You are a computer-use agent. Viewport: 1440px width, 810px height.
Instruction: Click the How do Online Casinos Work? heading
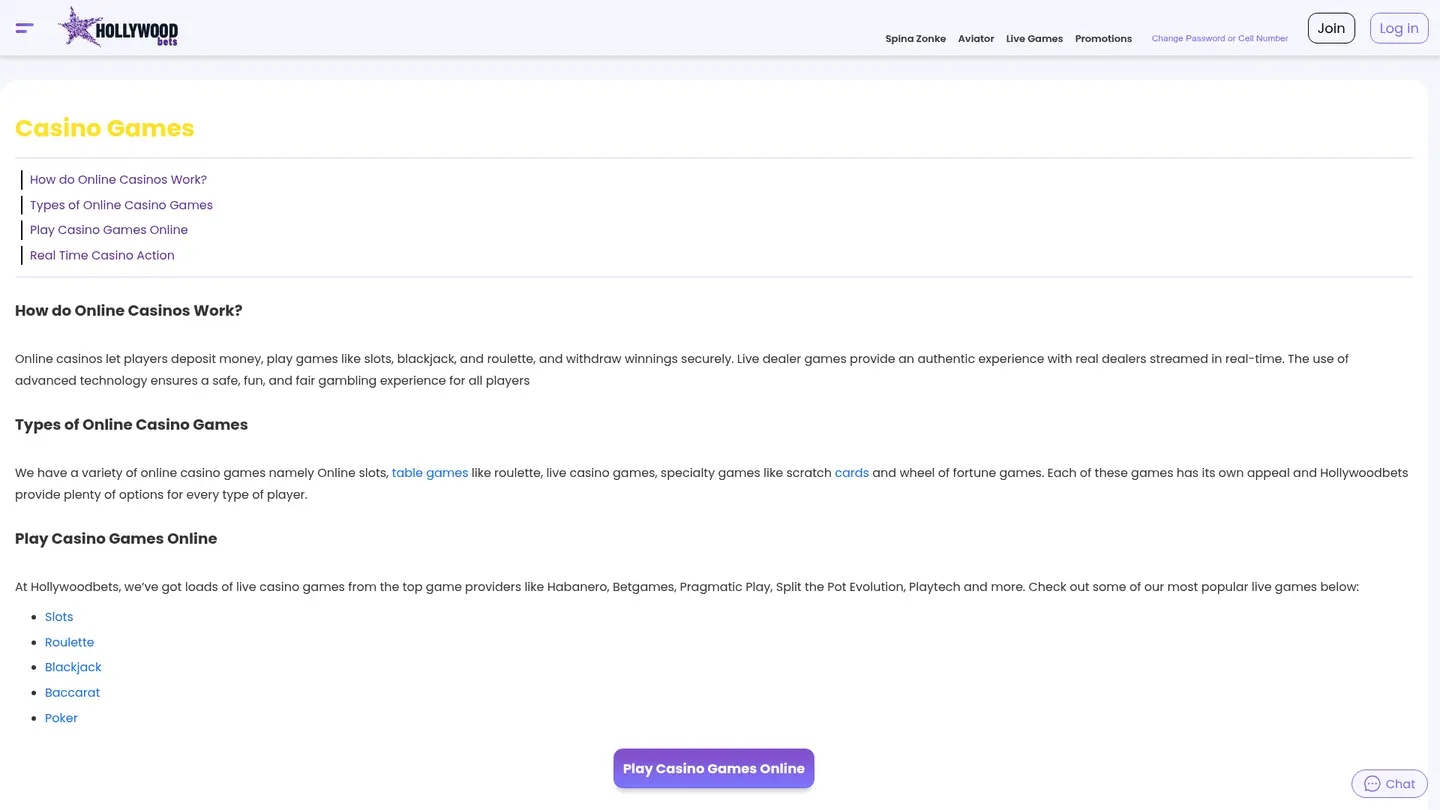[x=129, y=311]
